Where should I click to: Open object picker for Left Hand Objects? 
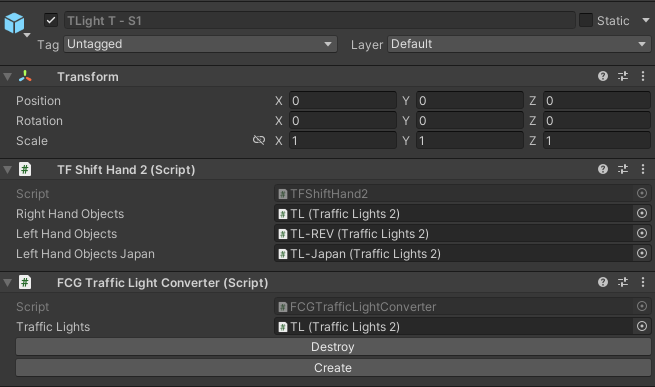click(642, 233)
